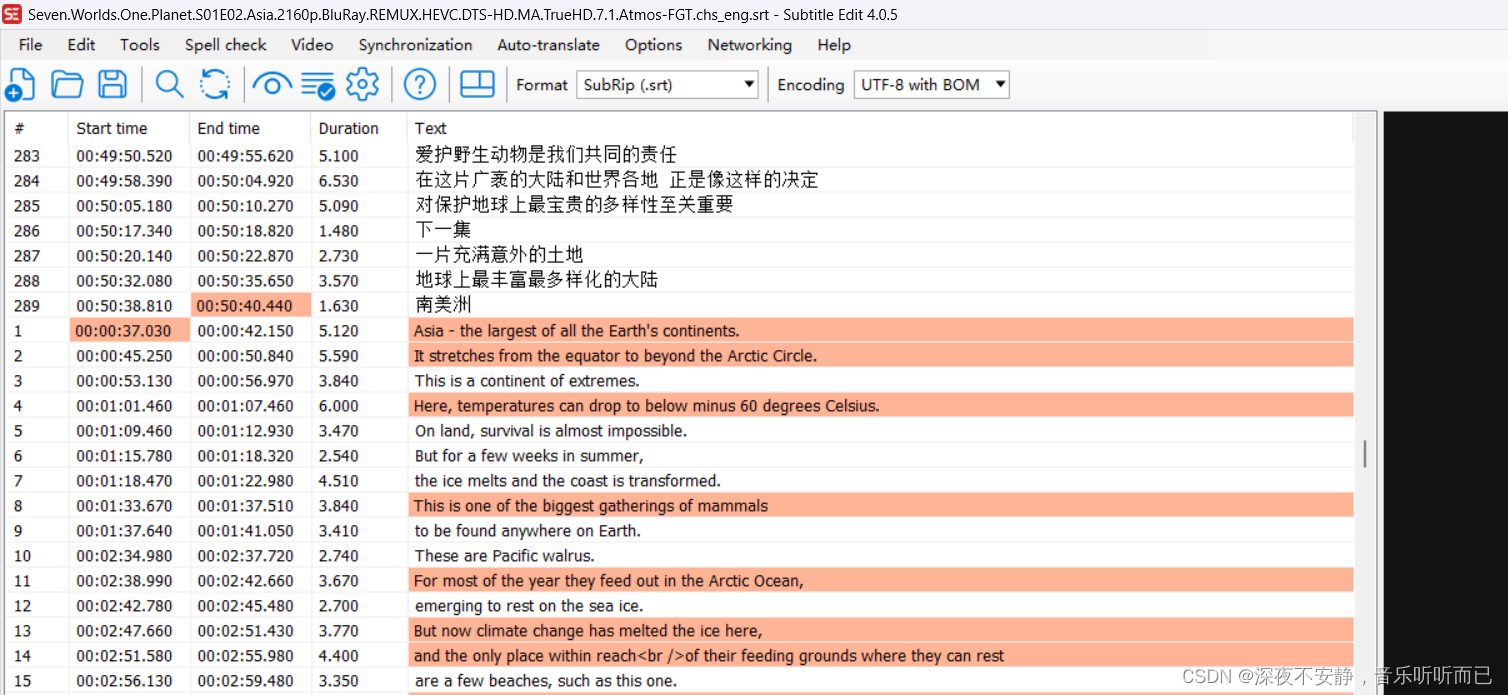Select line "It stretches from the equator"
Screen dimensions: 1508x695
pyautogui.click(x=881, y=356)
